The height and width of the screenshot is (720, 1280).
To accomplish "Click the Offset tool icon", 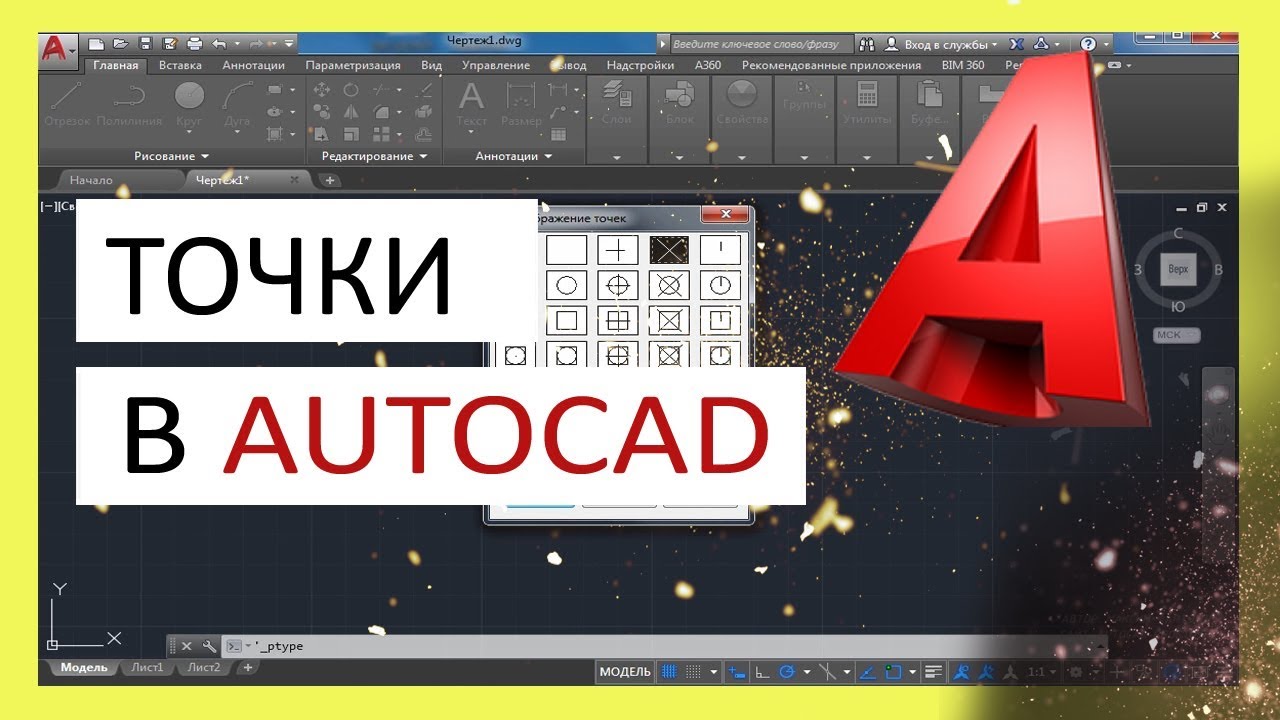I will pyautogui.click(x=423, y=134).
